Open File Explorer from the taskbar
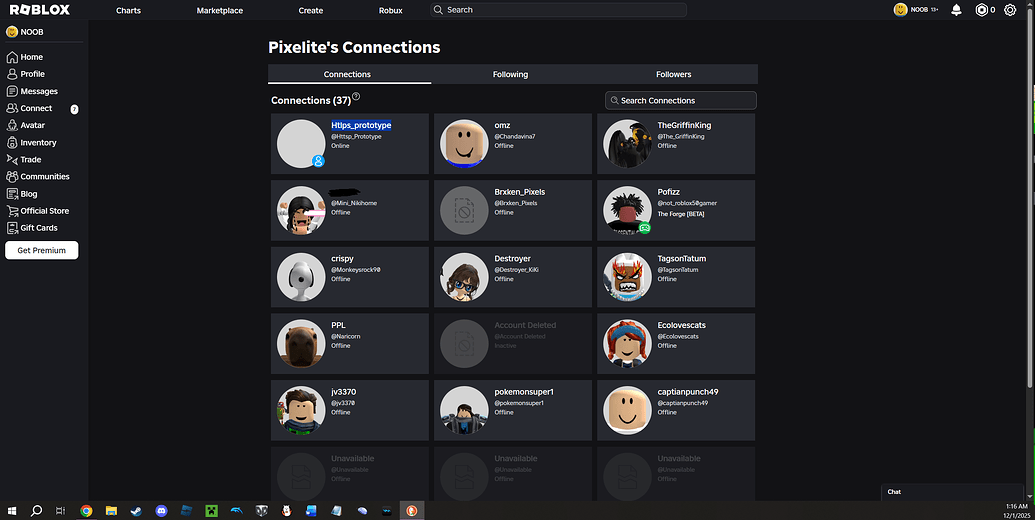The image size is (1035, 520). point(111,511)
